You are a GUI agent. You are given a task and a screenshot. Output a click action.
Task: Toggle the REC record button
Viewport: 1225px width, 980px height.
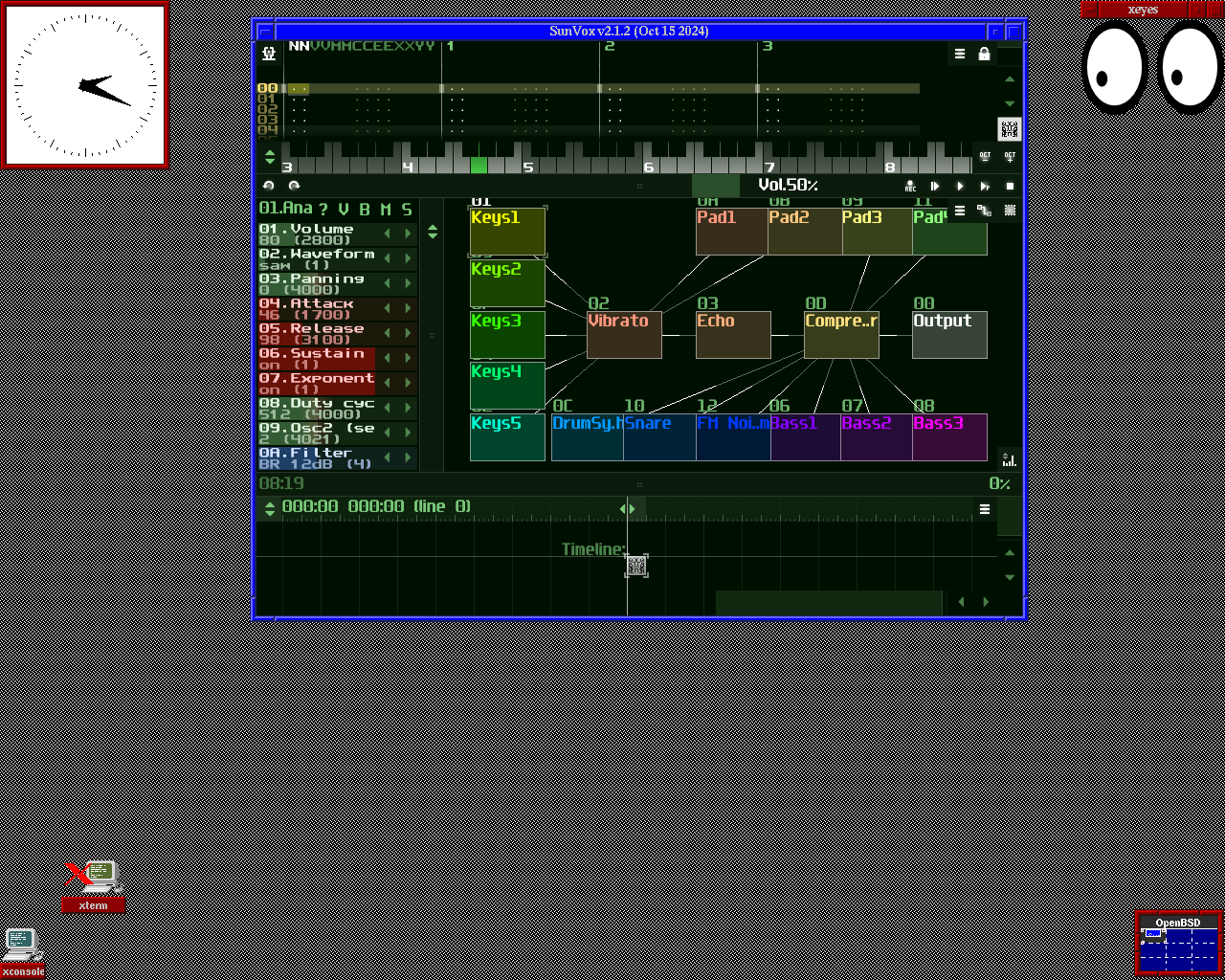pos(910,187)
